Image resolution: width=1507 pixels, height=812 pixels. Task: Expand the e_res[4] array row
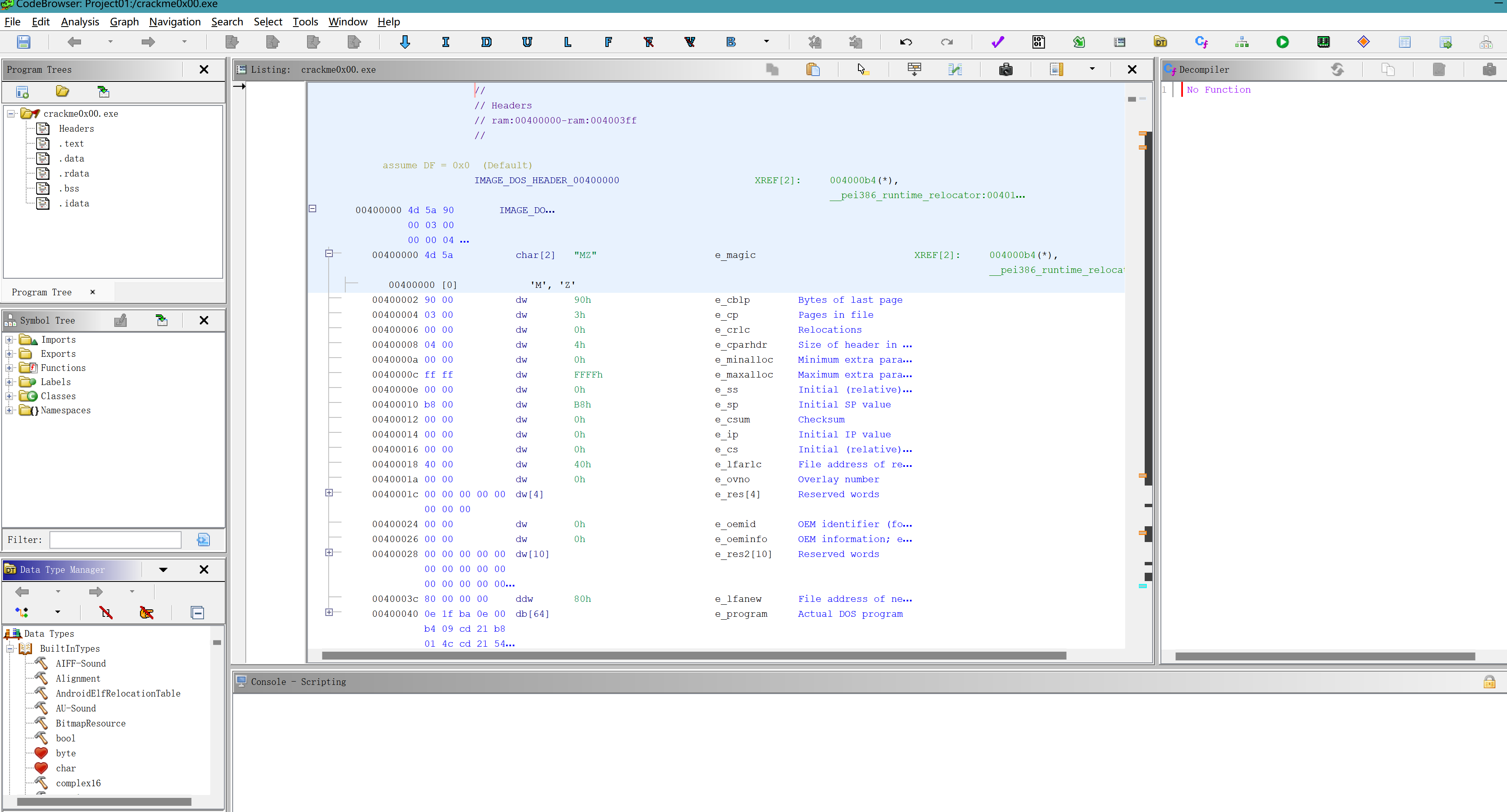tap(329, 493)
